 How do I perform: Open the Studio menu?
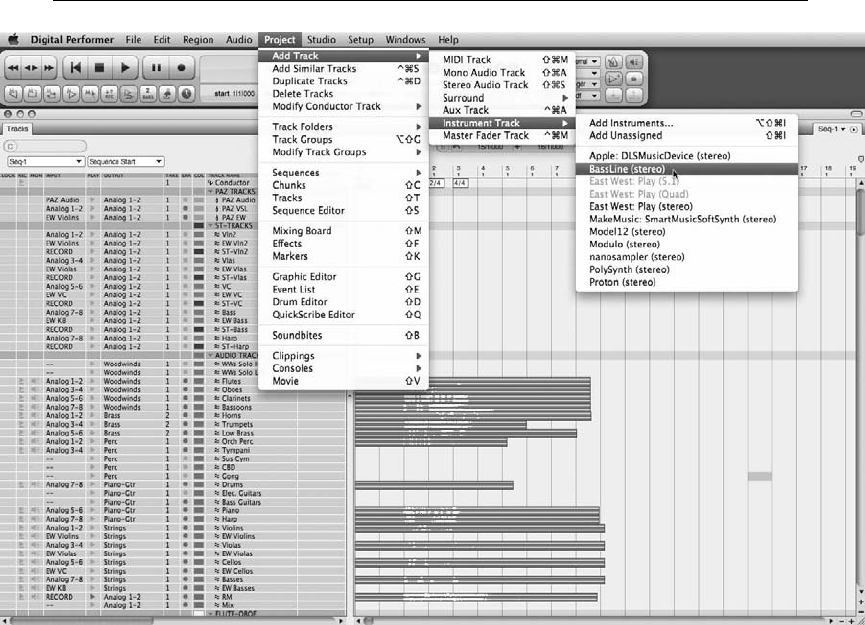(321, 40)
